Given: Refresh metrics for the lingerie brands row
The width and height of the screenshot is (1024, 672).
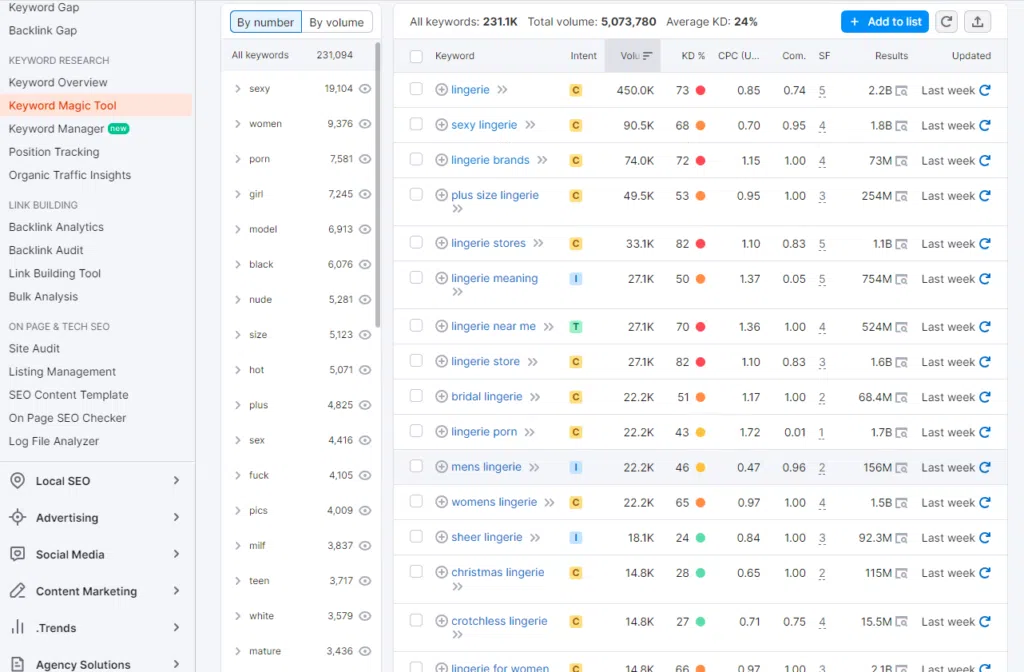Looking at the screenshot, I should pos(985,160).
